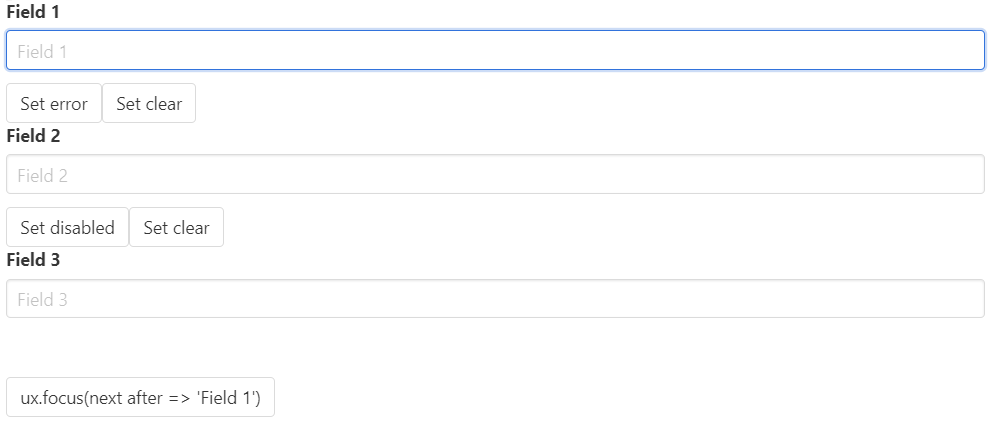Click the Field 1 text input

pyautogui.click(x=495, y=51)
